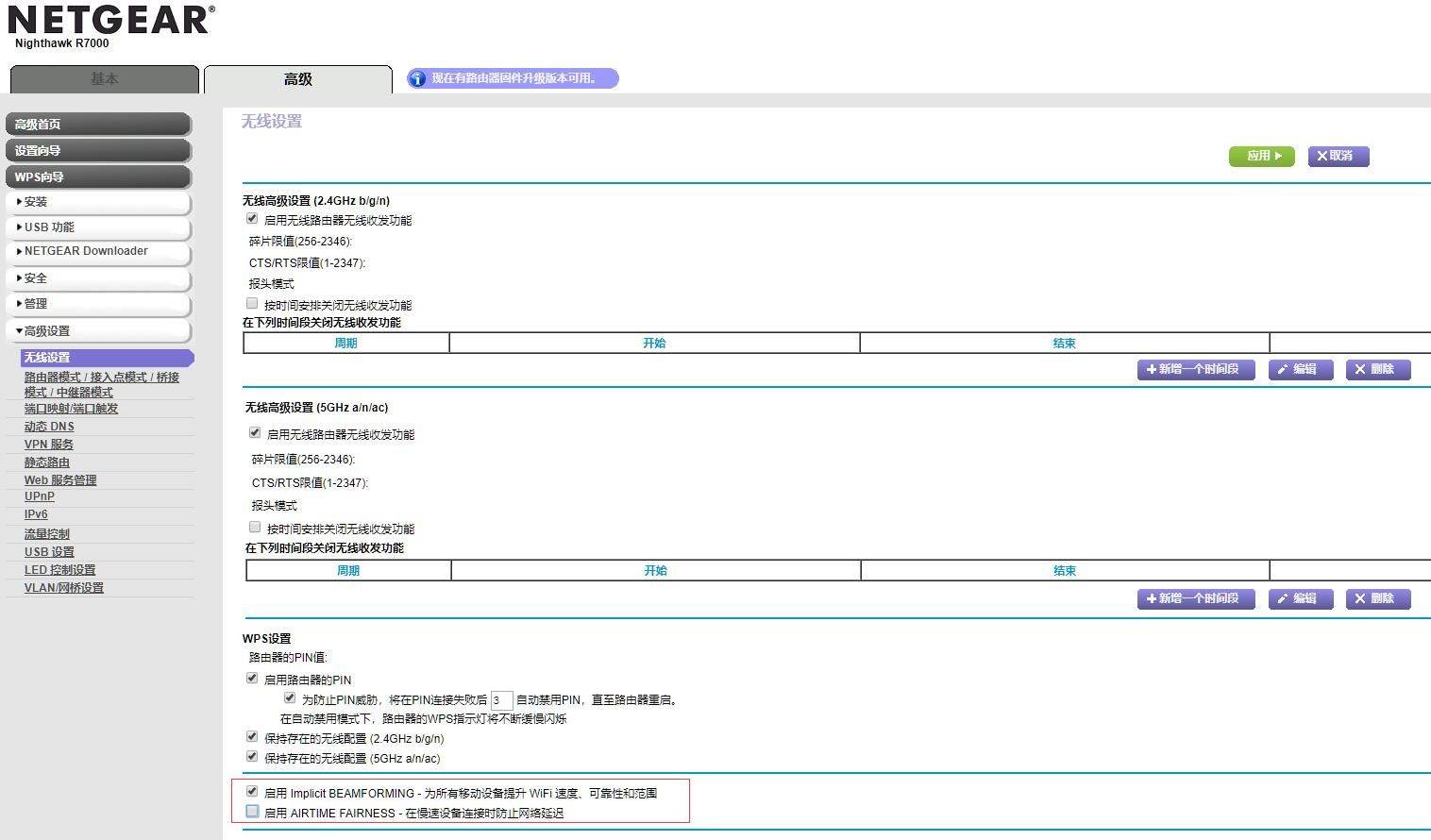Viewport: 1431px width, 840px height.
Task: Switch to the 基本 tab
Action: click(104, 79)
